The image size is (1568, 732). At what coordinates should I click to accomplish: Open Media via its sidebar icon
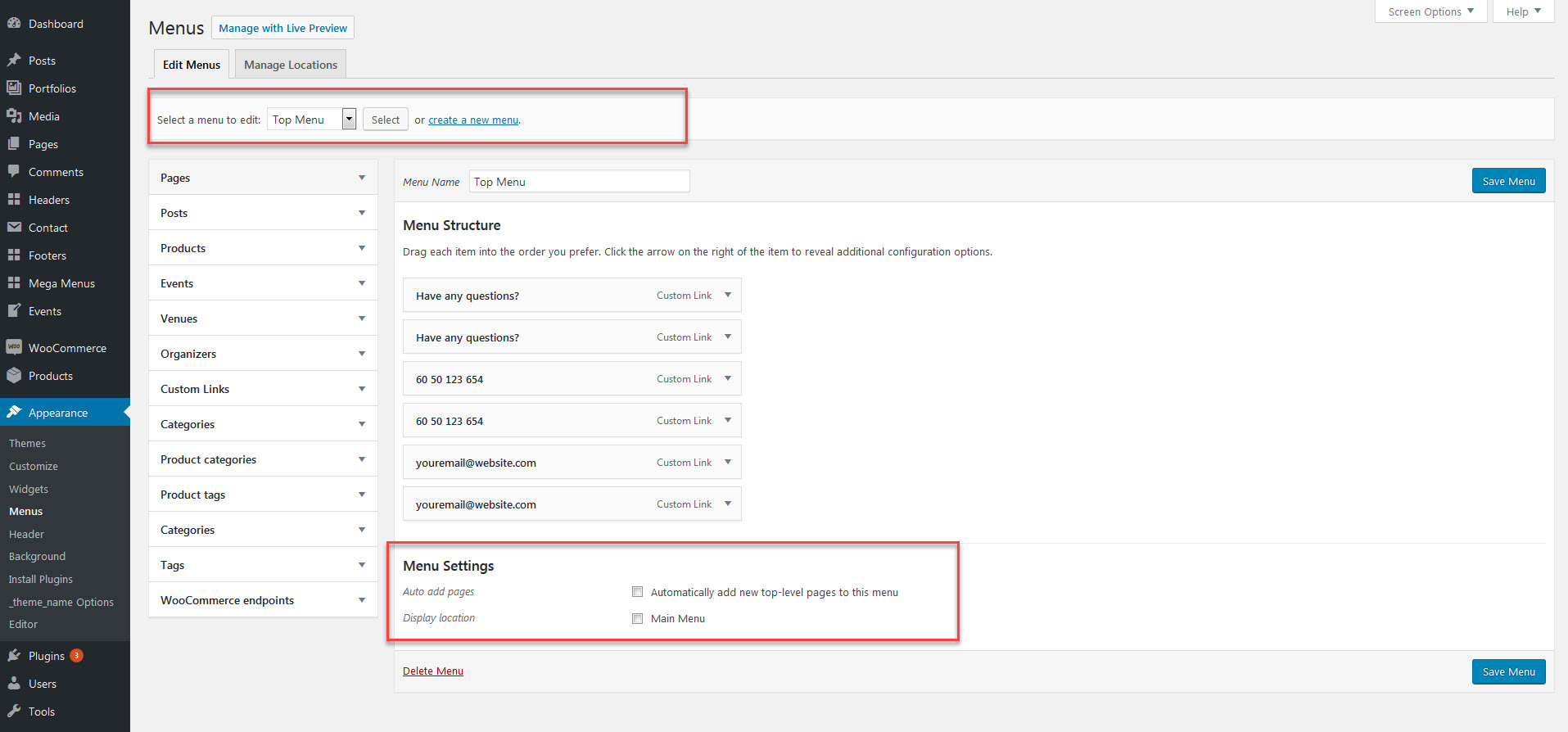[x=14, y=116]
